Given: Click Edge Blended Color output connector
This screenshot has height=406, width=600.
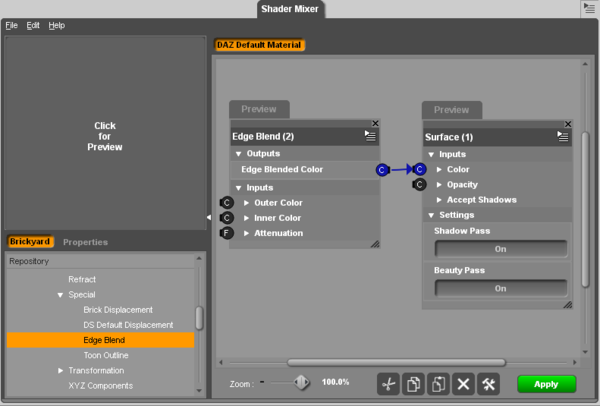Looking at the screenshot, I should 382,170.
